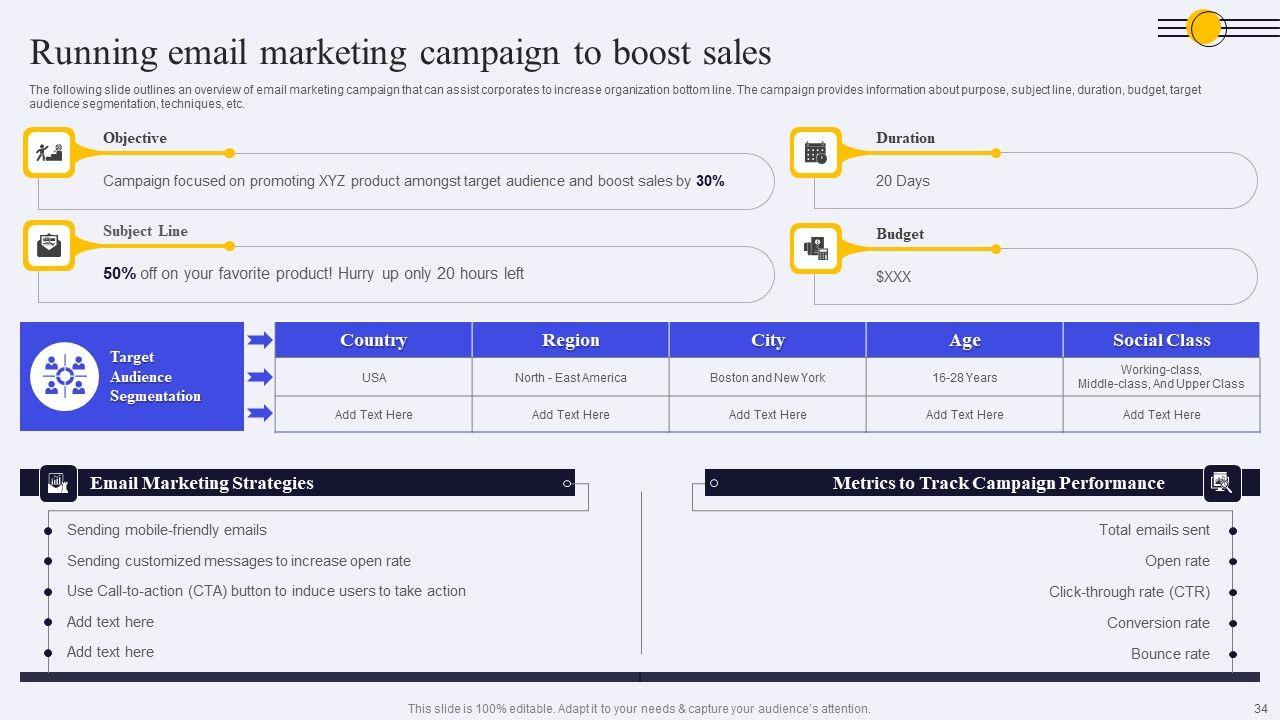Click the Age column header
This screenshot has height=720, width=1280.
click(964, 340)
